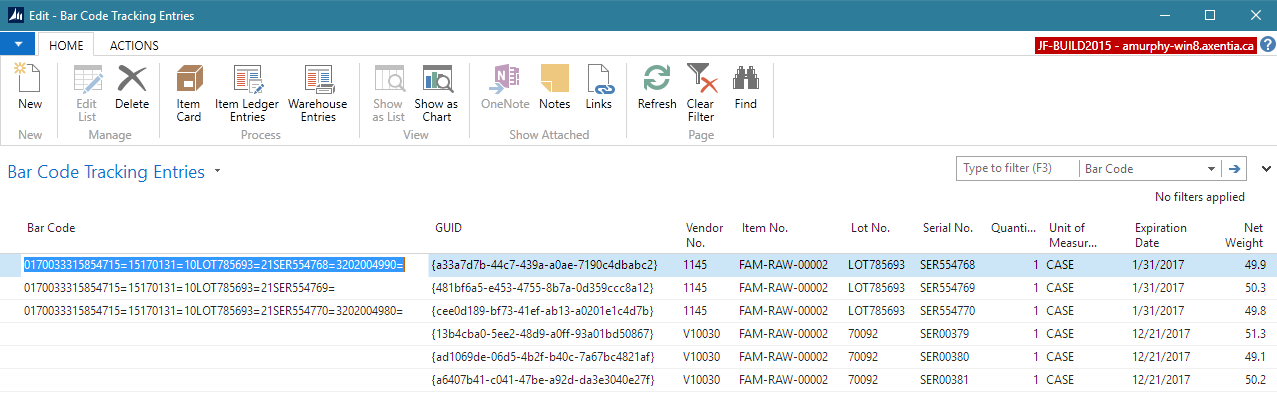This screenshot has width=1277, height=409.
Task: Expand the filter pane chevron
Action: tap(1266, 169)
